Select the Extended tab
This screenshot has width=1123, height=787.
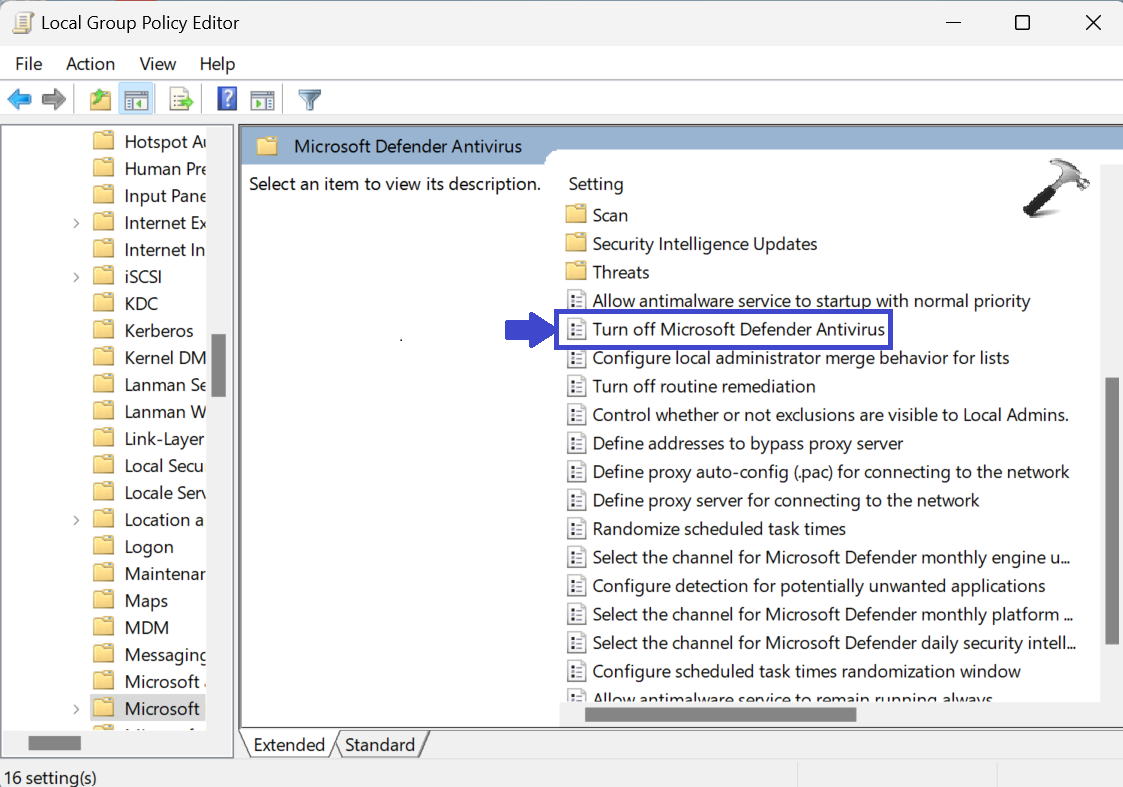[x=288, y=745]
